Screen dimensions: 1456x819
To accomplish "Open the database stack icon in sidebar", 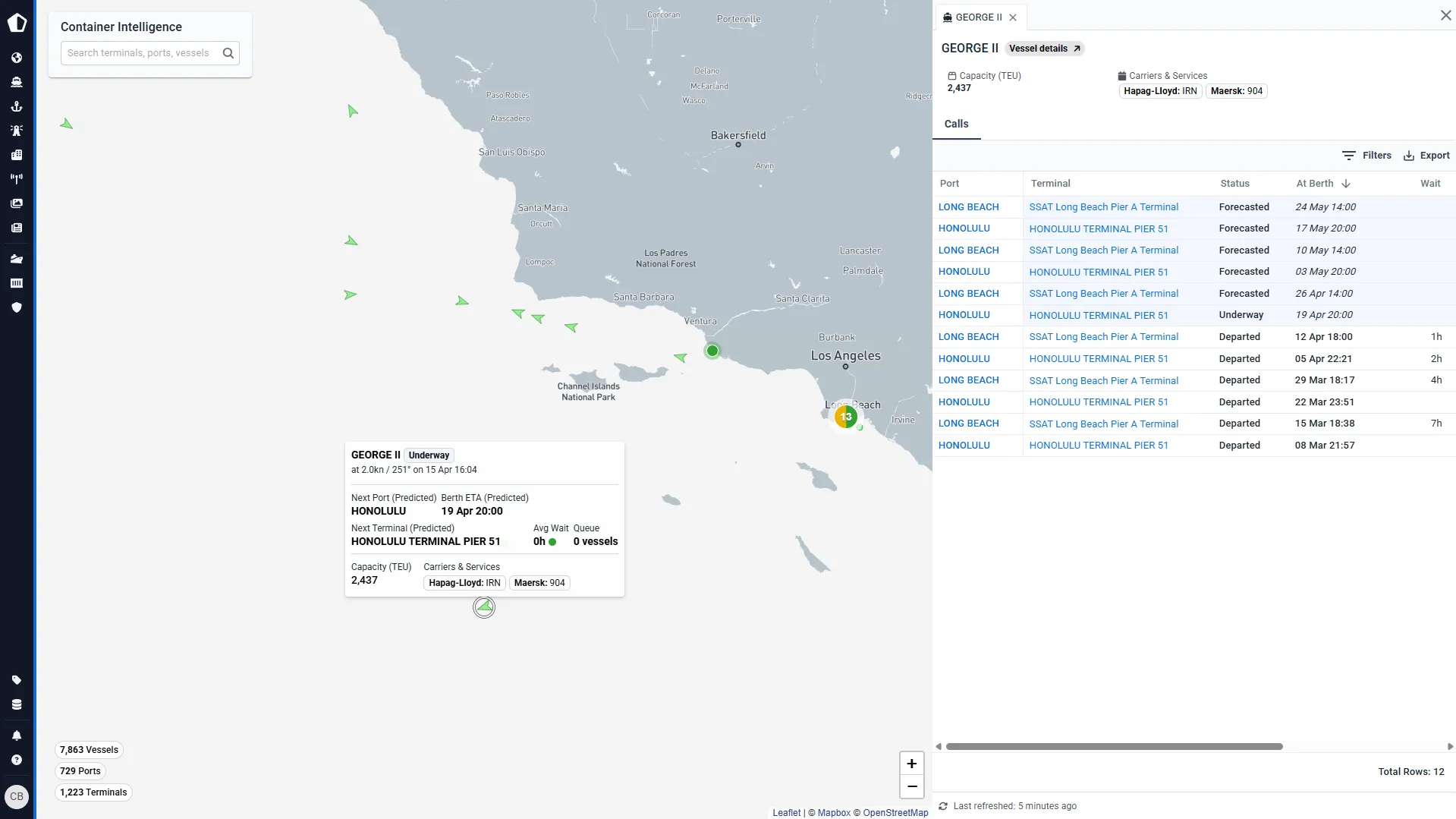I will click(x=17, y=704).
